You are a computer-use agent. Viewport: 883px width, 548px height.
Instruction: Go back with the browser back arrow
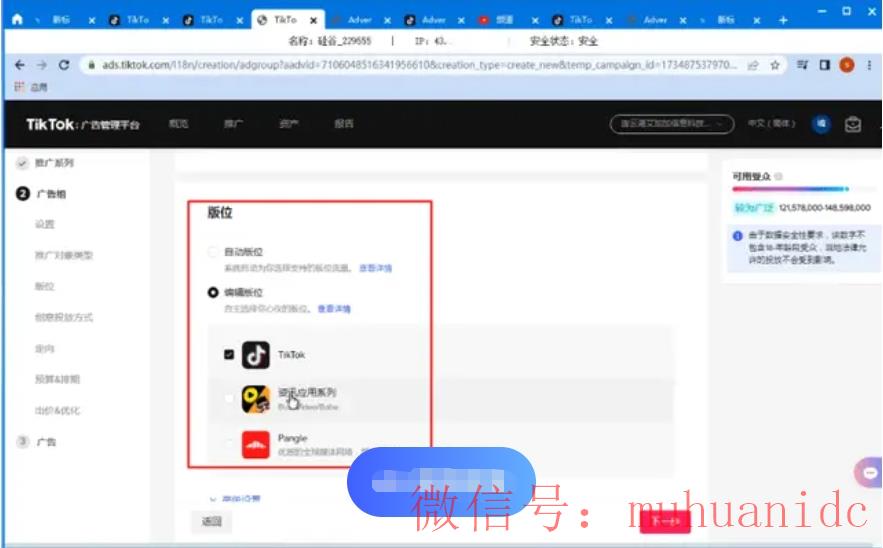pos(20,65)
